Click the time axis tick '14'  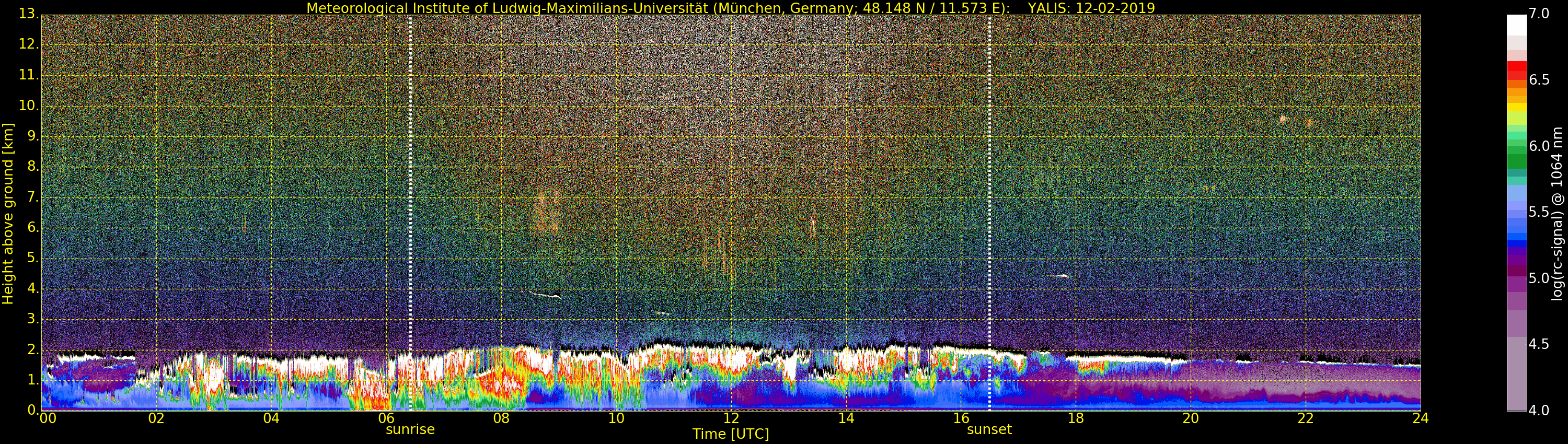(846, 418)
